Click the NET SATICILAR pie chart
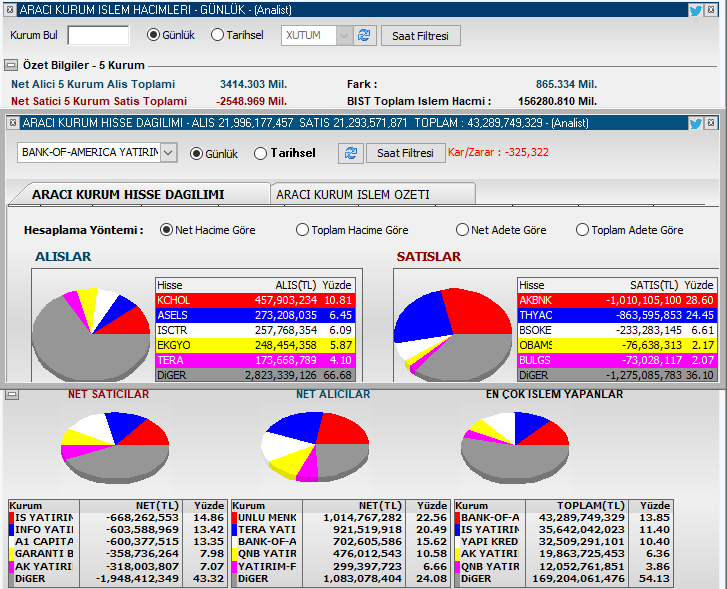Image resolution: width=727 pixels, height=589 pixels. point(115,446)
